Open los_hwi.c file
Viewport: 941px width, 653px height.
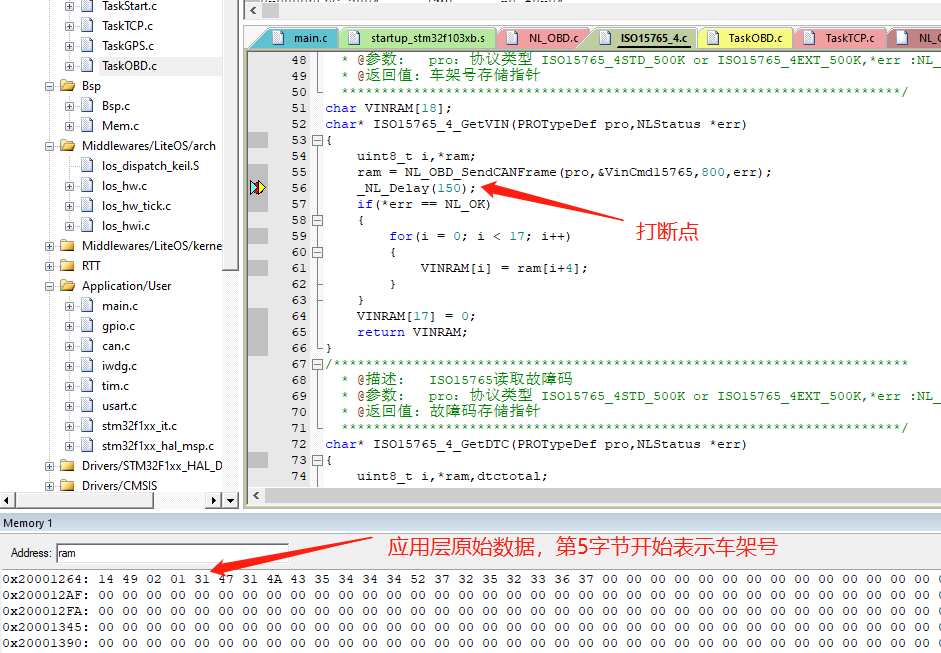point(125,226)
